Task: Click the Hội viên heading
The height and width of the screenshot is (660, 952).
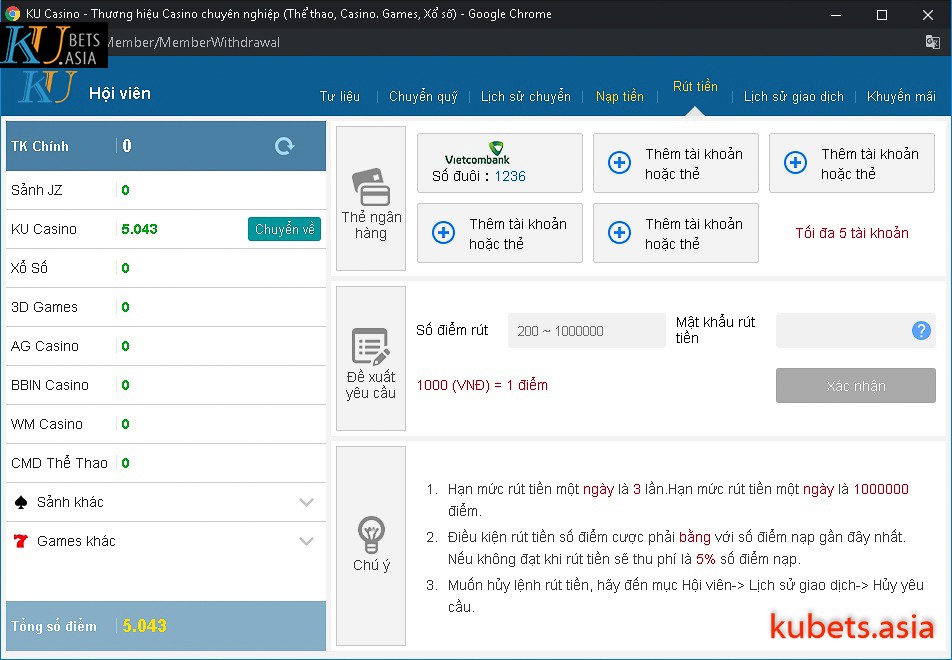Action: click(x=120, y=94)
